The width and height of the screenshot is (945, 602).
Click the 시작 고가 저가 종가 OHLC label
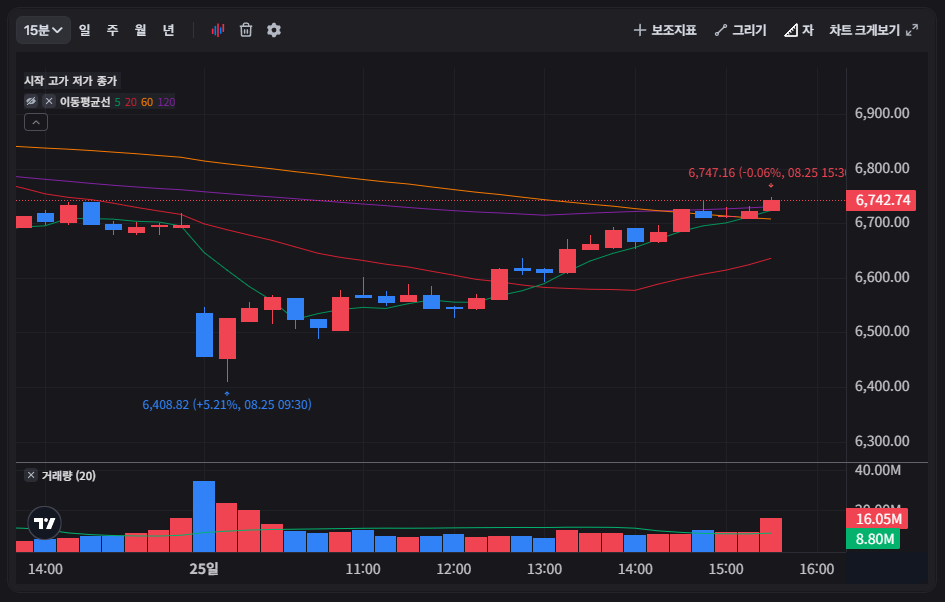coord(71,81)
